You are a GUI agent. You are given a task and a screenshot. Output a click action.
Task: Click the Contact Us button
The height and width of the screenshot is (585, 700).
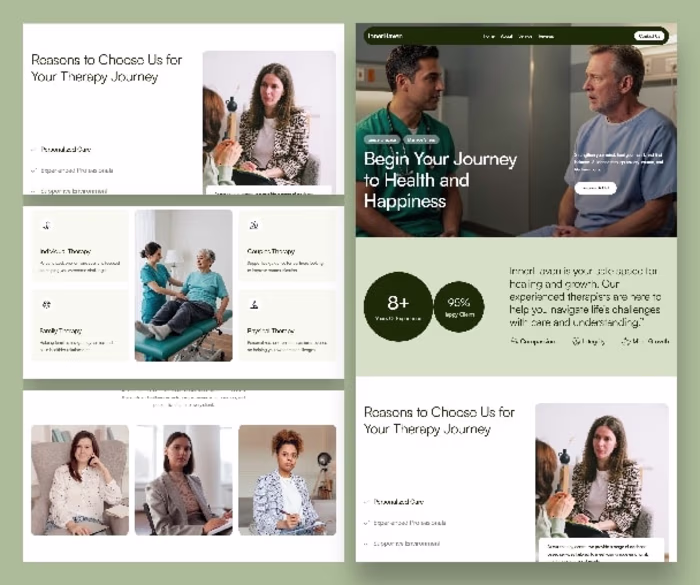[x=649, y=36]
